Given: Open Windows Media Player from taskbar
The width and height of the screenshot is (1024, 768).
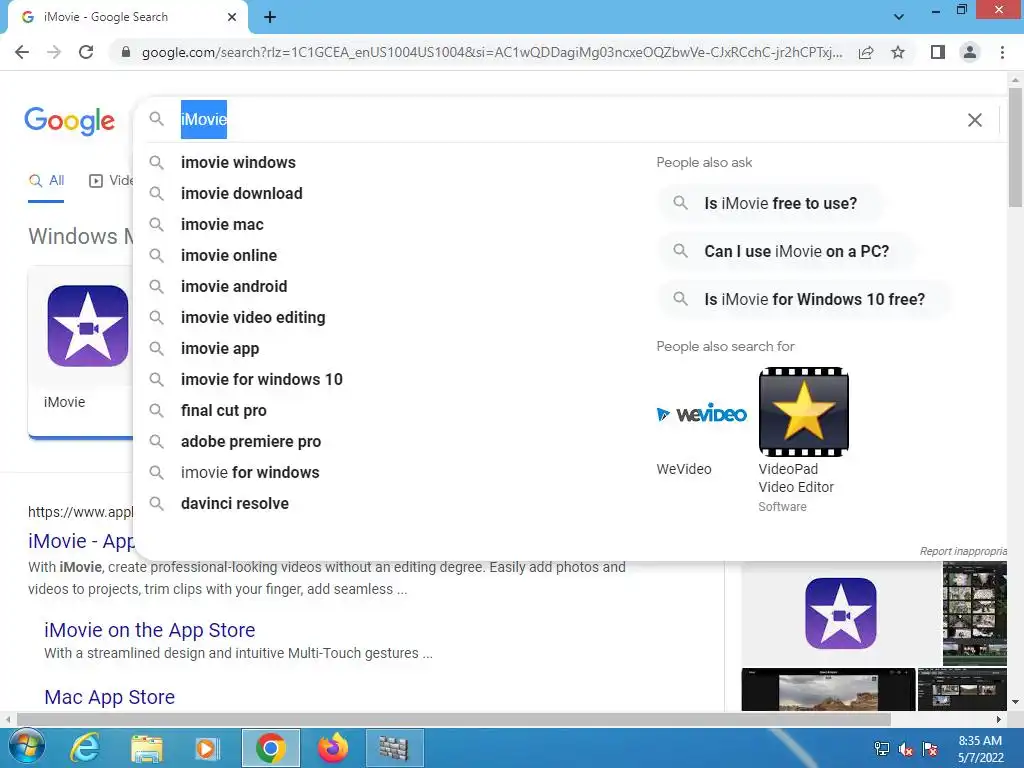Looking at the screenshot, I should [x=207, y=748].
